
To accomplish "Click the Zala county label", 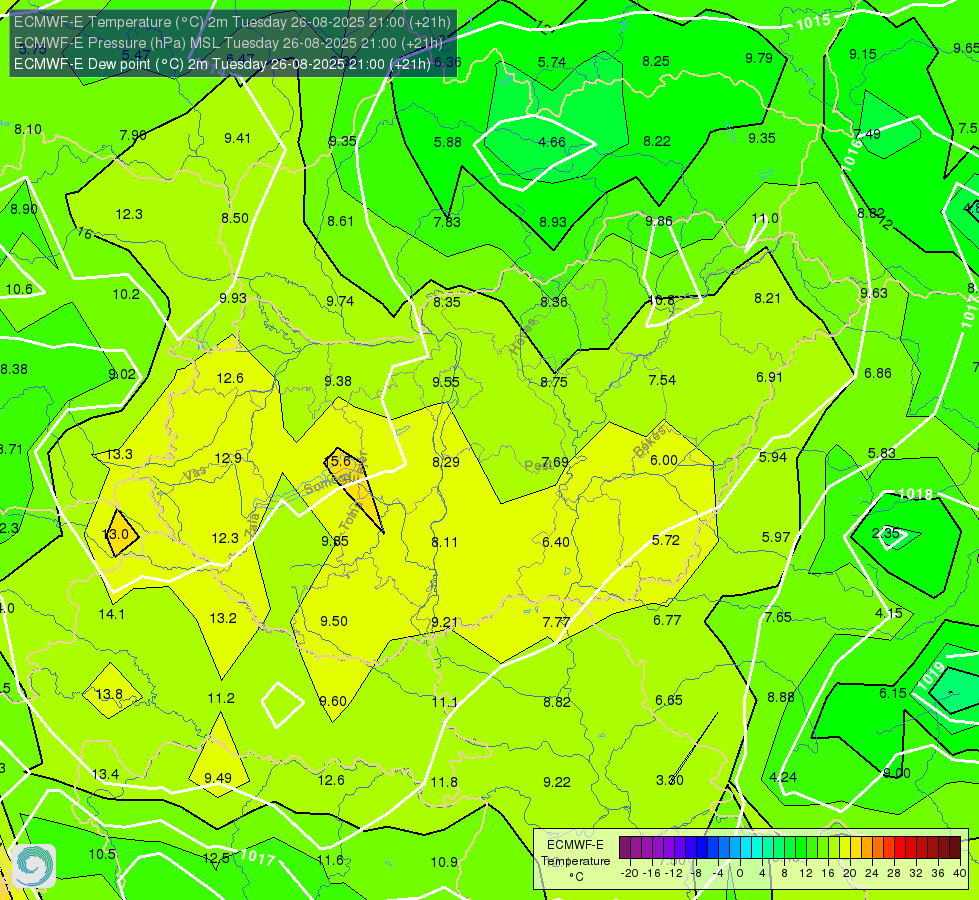I will point(252,526).
